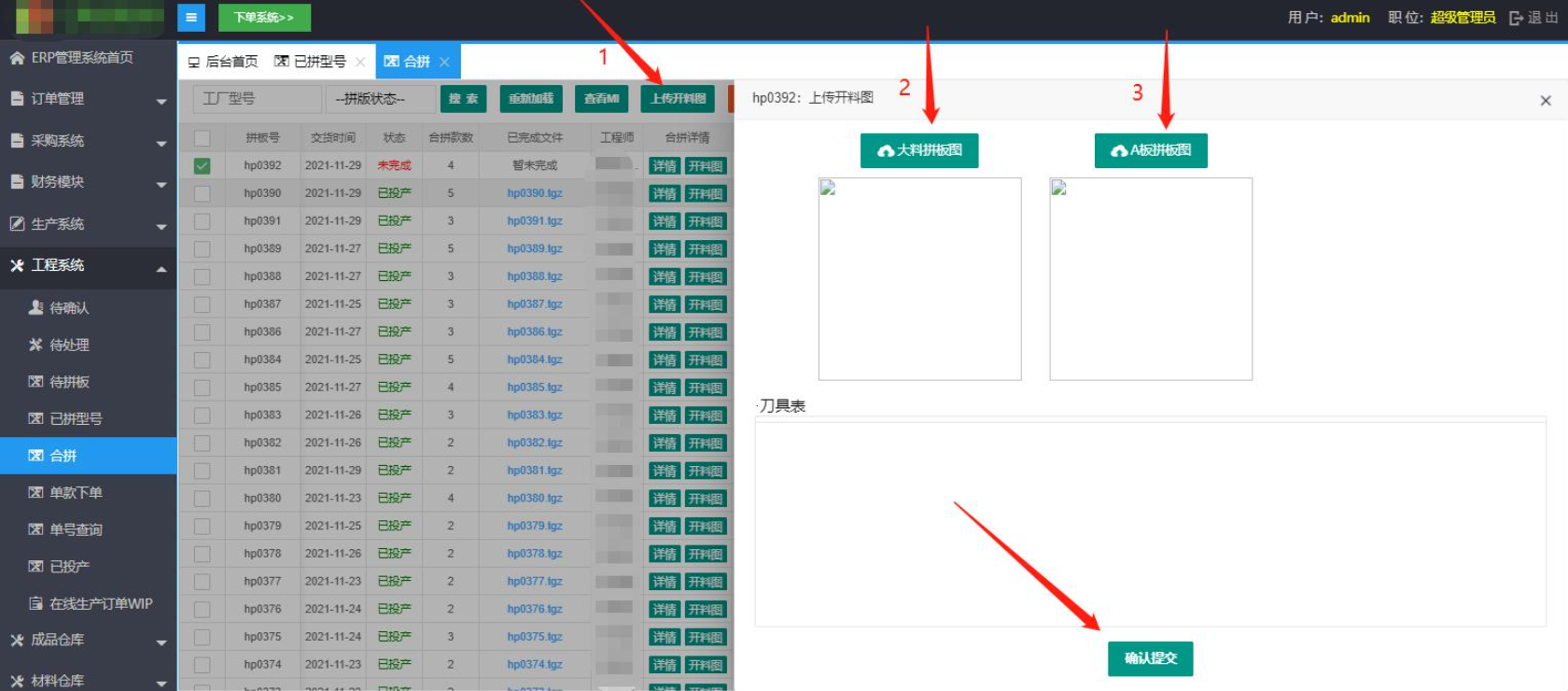
Task: Check the hp0391 row checkbox
Action: click(203, 221)
